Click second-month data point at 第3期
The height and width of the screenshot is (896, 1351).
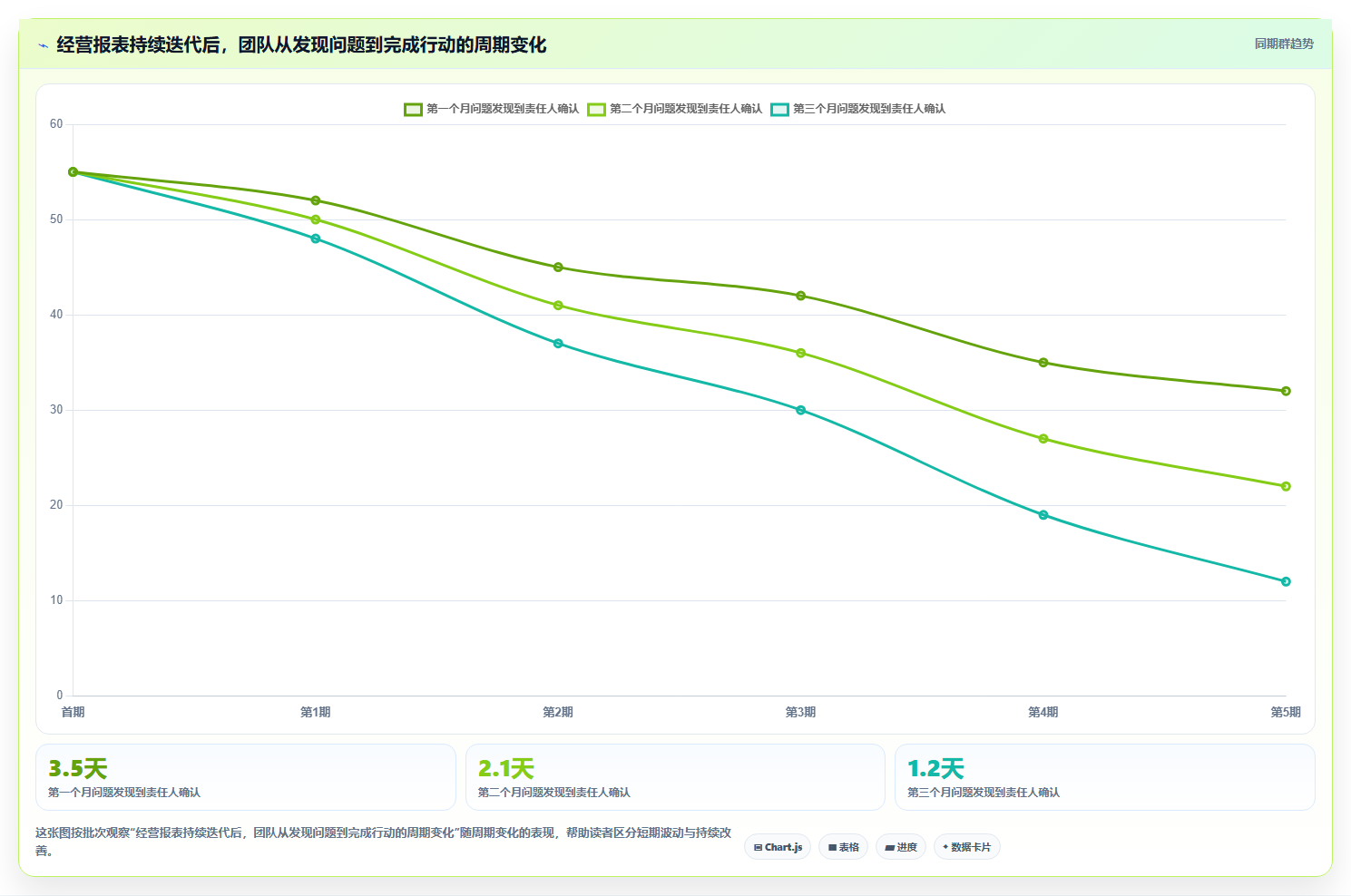point(800,353)
